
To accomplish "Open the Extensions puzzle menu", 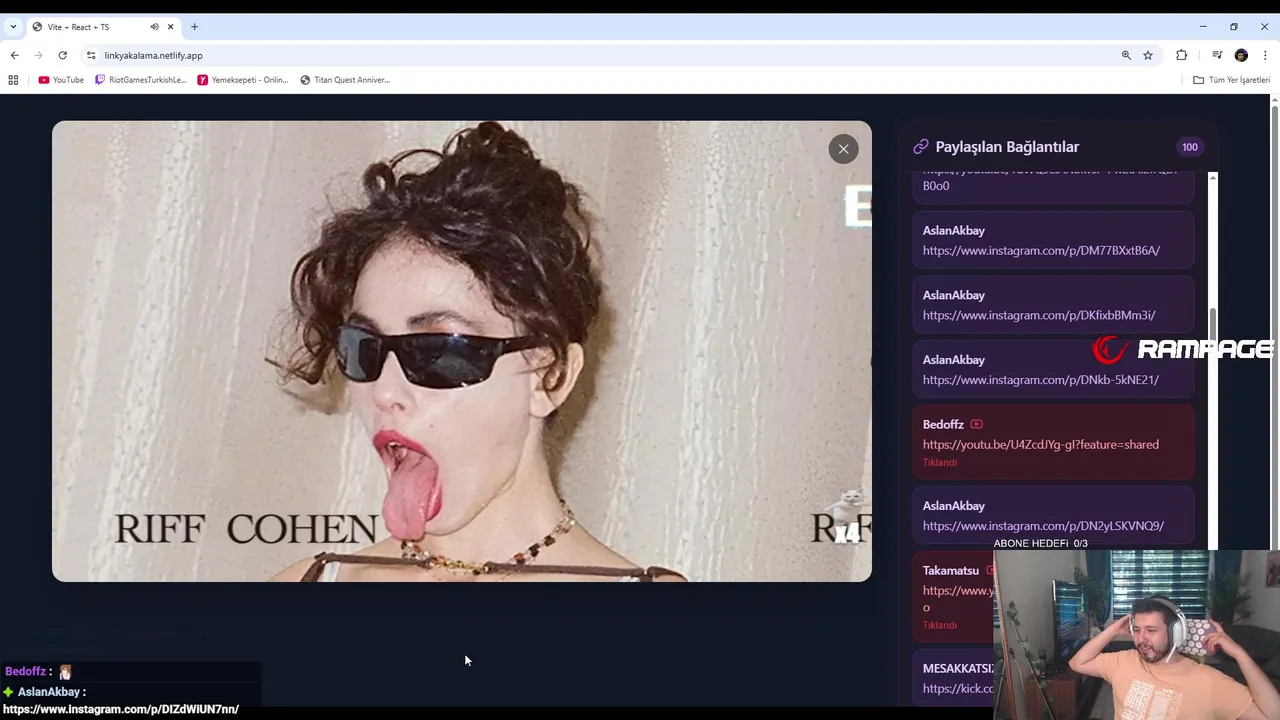I will pyautogui.click(x=1181, y=55).
